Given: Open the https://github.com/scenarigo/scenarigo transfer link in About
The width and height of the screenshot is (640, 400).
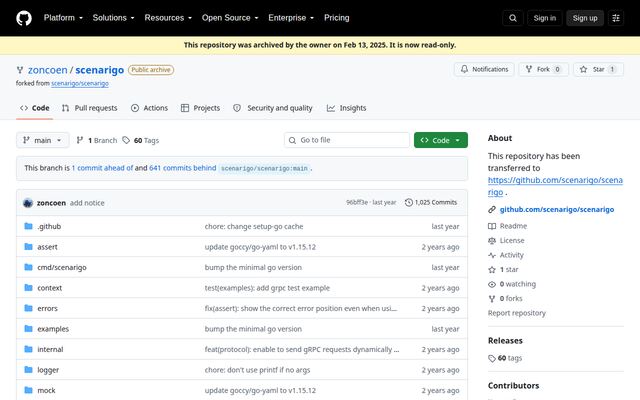Looking at the screenshot, I should click(555, 186).
